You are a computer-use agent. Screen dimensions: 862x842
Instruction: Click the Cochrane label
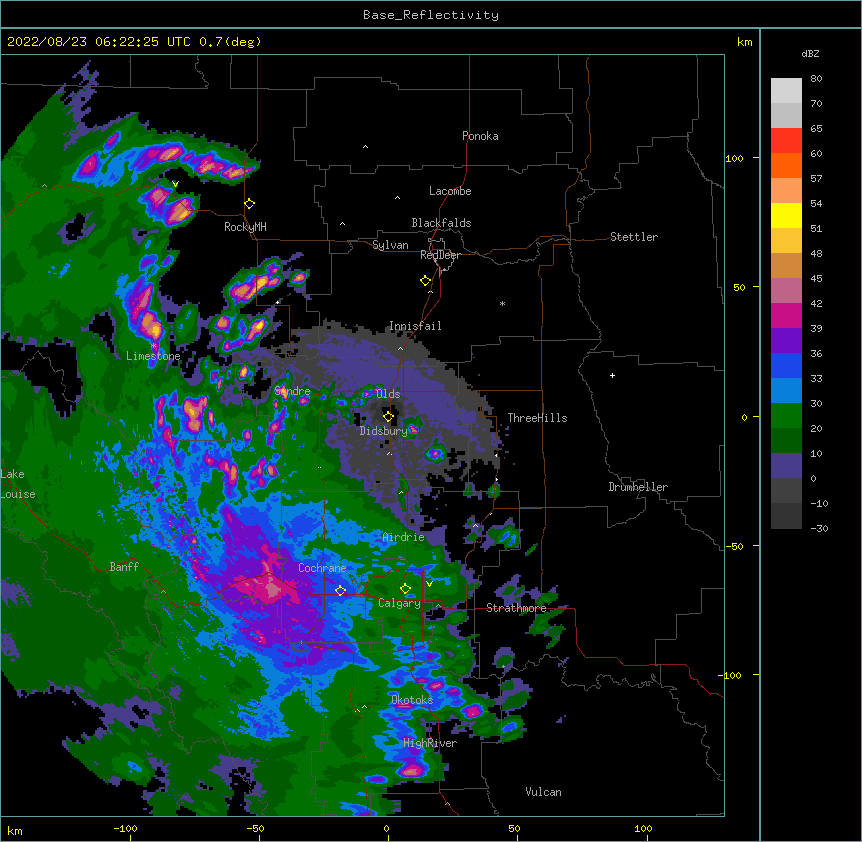pos(322,568)
